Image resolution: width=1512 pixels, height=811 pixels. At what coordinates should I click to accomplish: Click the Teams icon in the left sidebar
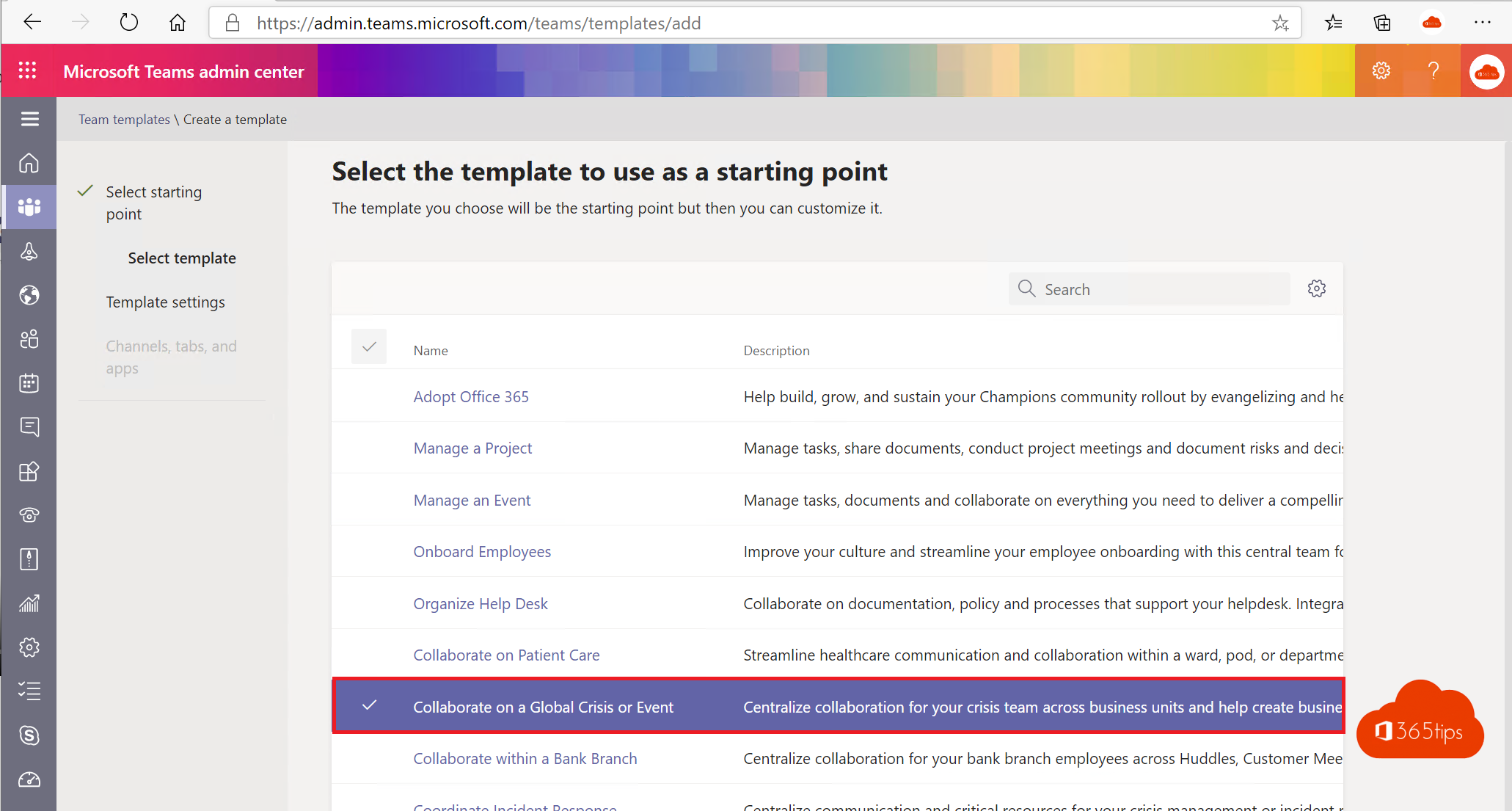pos(29,207)
